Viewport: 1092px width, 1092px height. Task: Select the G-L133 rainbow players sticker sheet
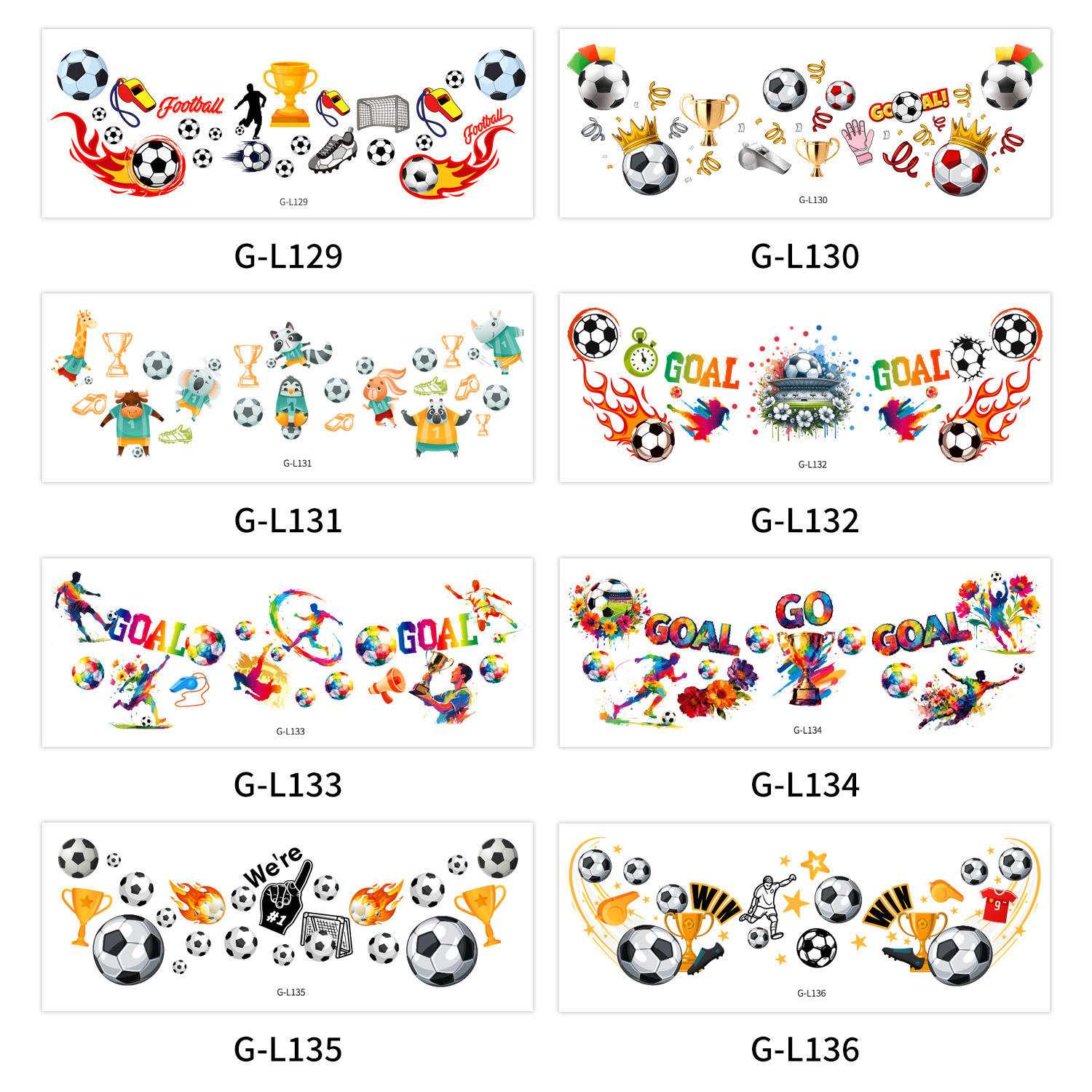[x=288, y=652]
